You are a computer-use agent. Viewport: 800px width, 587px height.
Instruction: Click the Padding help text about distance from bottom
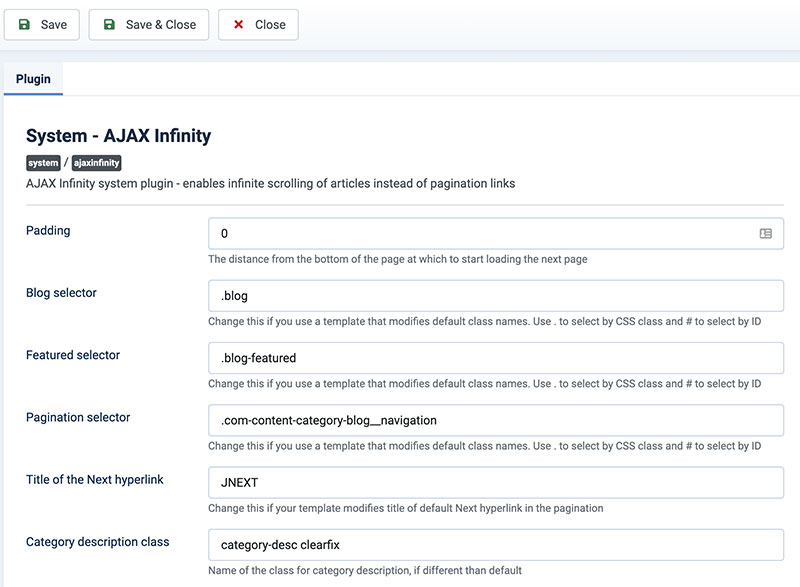coord(397,259)
